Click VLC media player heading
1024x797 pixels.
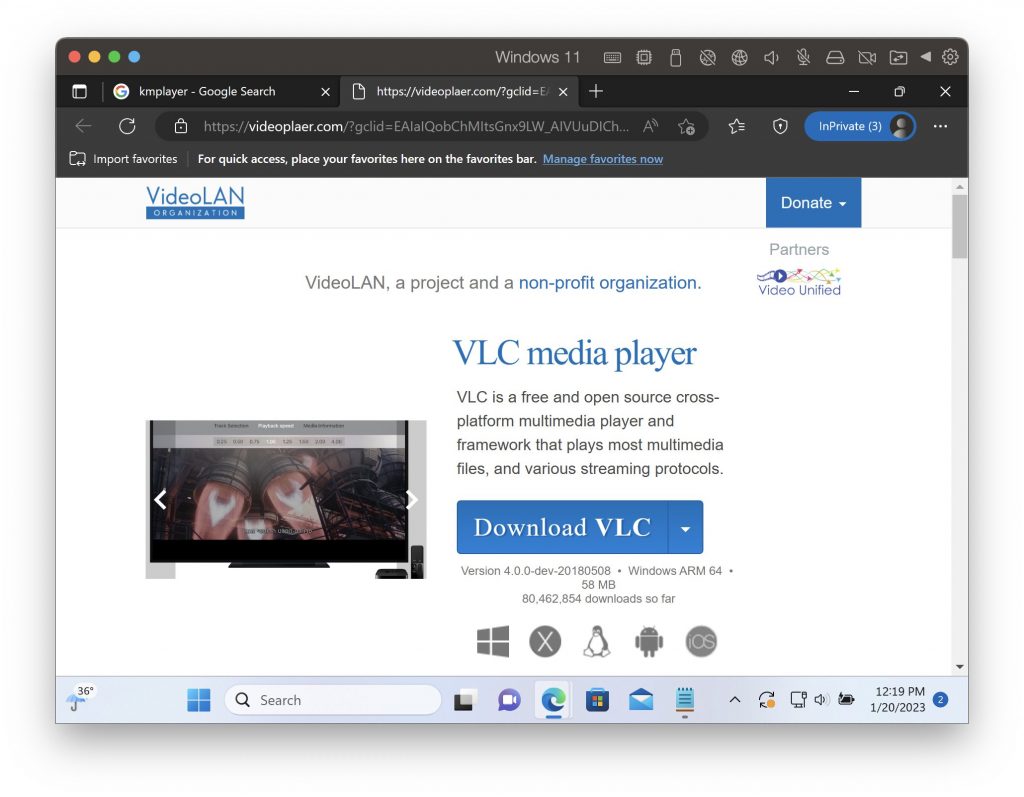[575, 353]
